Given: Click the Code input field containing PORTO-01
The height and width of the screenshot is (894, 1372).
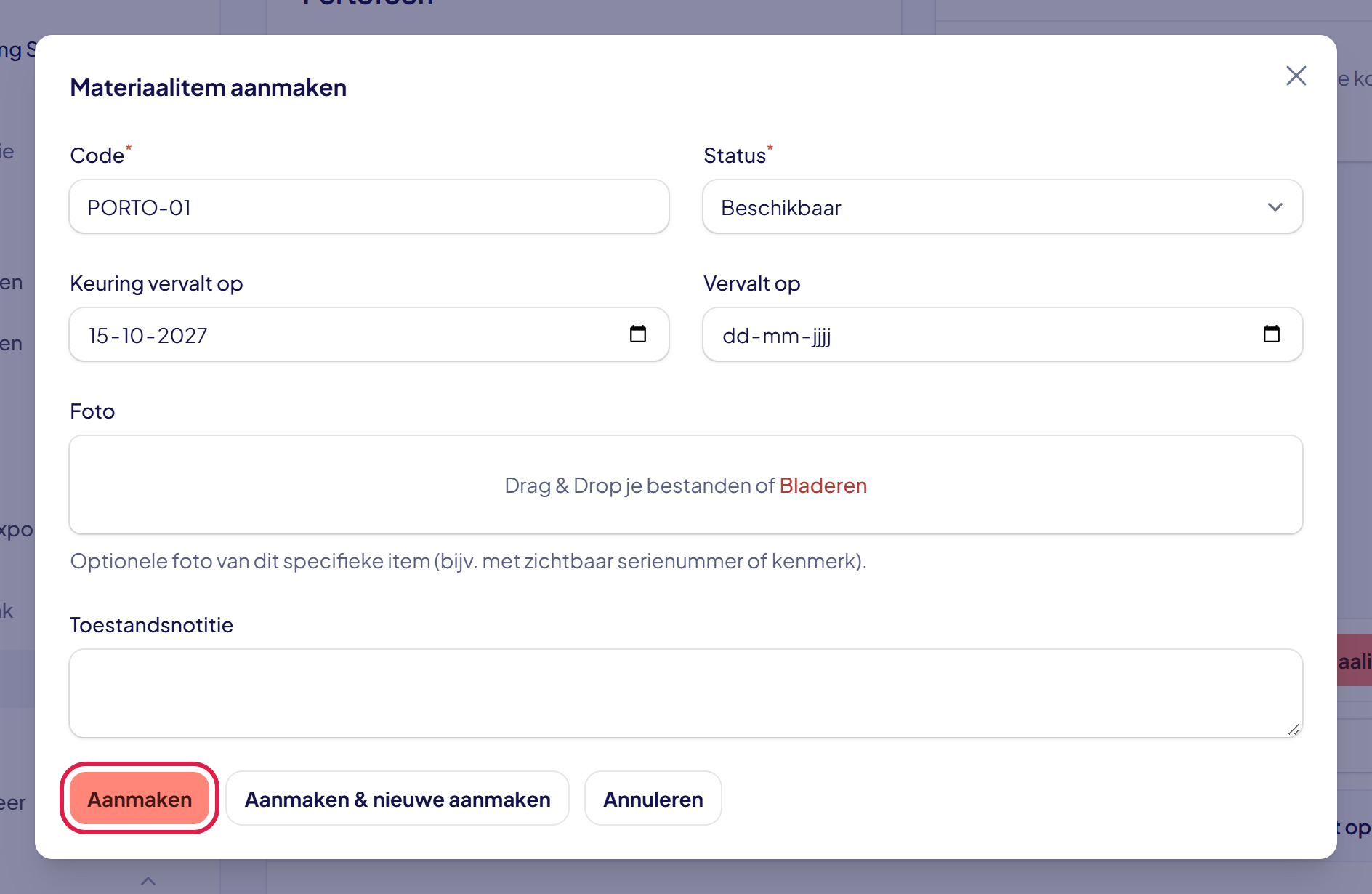Looking at the screenshot, I should [369, 207].
